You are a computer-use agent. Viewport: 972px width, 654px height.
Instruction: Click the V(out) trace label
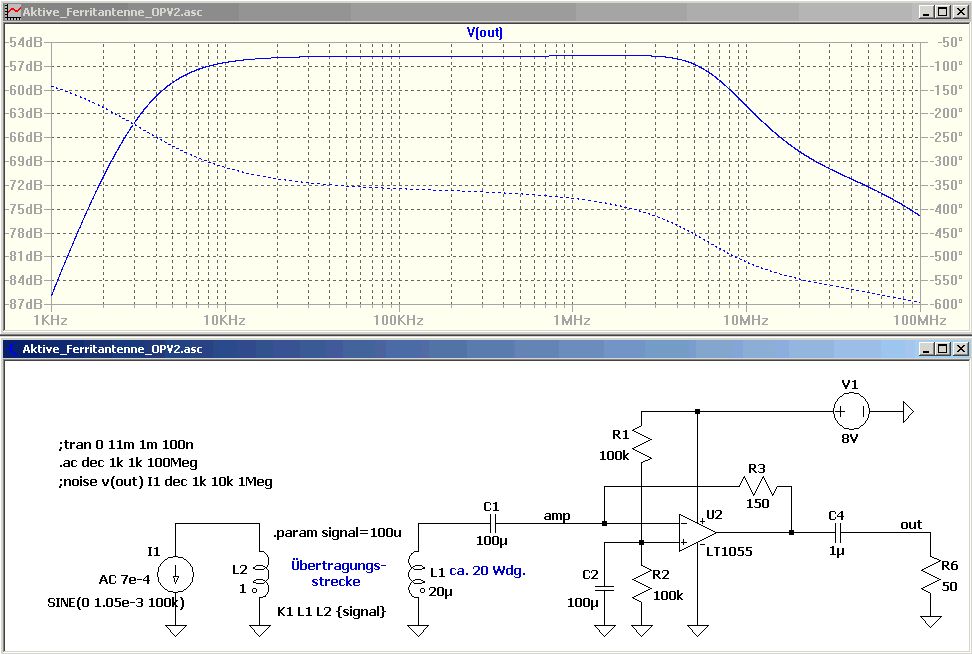coord(485,32)
